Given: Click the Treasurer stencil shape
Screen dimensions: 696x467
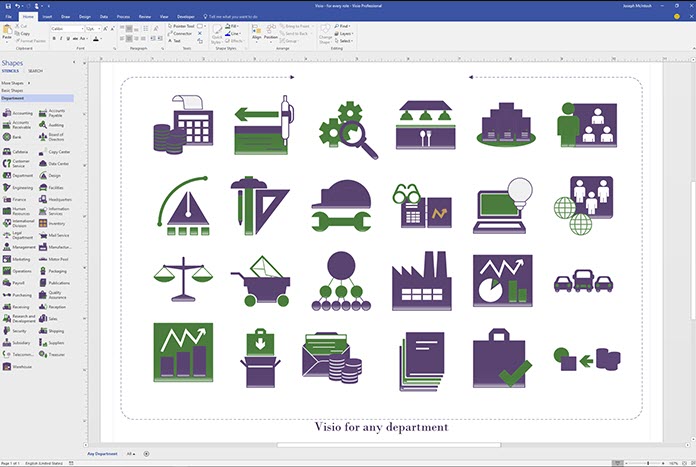Looking at the screenshot, I should pyautogui.click(x=52, y=354).
